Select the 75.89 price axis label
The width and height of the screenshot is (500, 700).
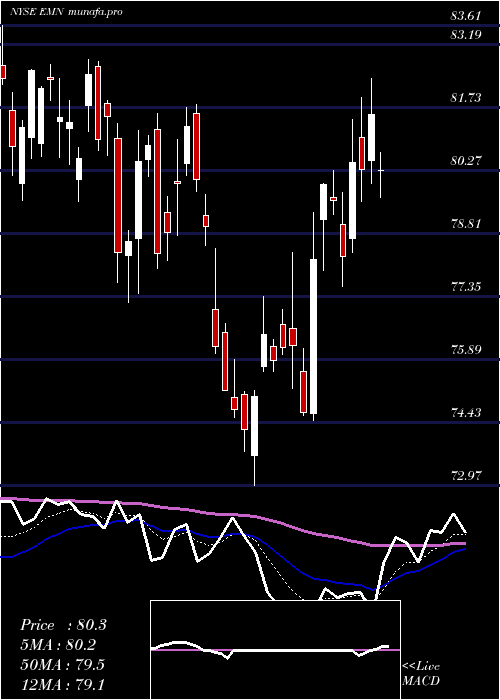[466, 349]
